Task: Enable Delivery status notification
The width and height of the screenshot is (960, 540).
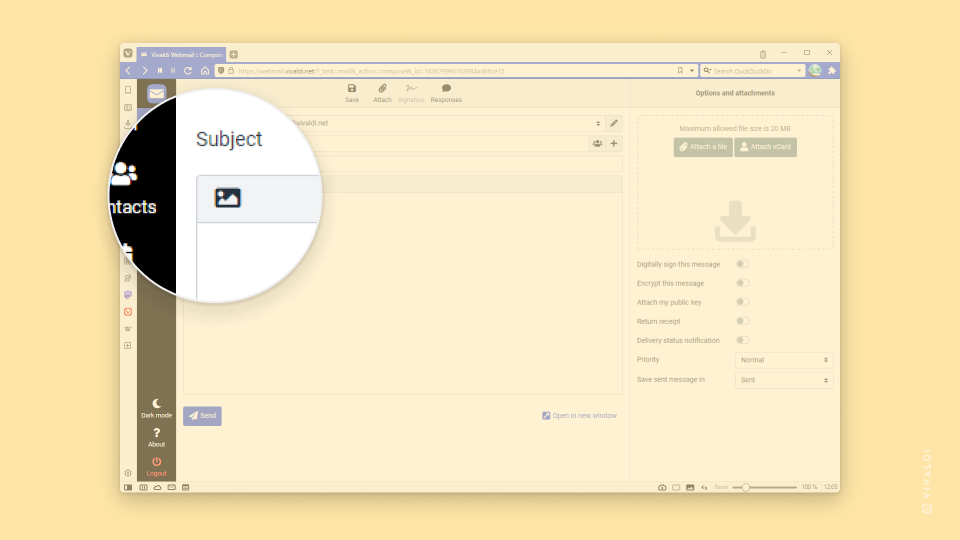Action: 743,340
